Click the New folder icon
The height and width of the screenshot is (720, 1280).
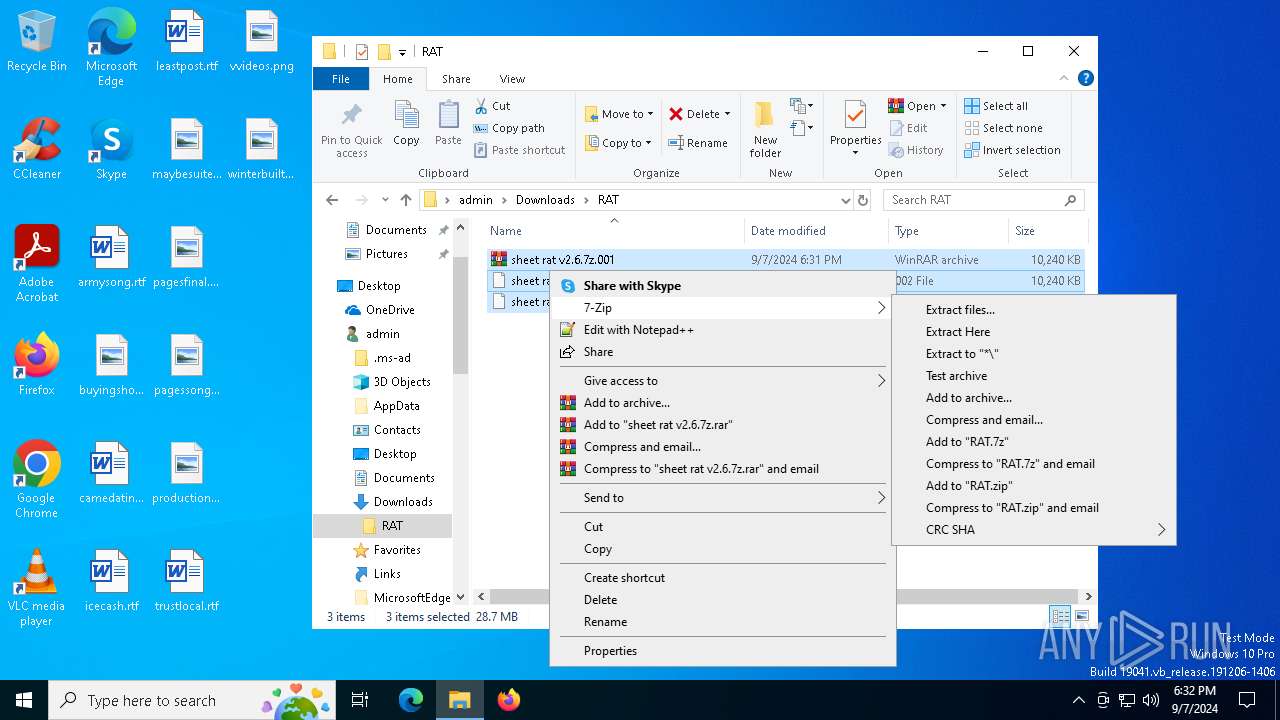pyautogui.click(x=765, y=128)
